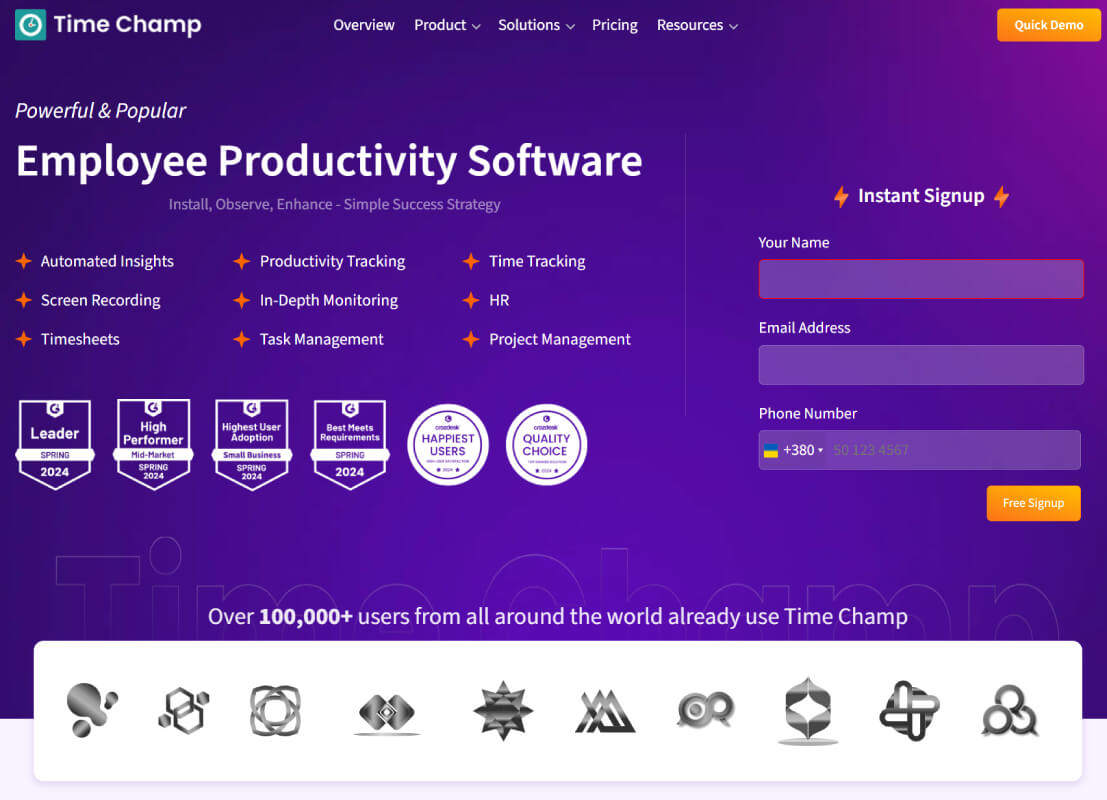Click the Best Meets Requirements badge

coord(349,444)
